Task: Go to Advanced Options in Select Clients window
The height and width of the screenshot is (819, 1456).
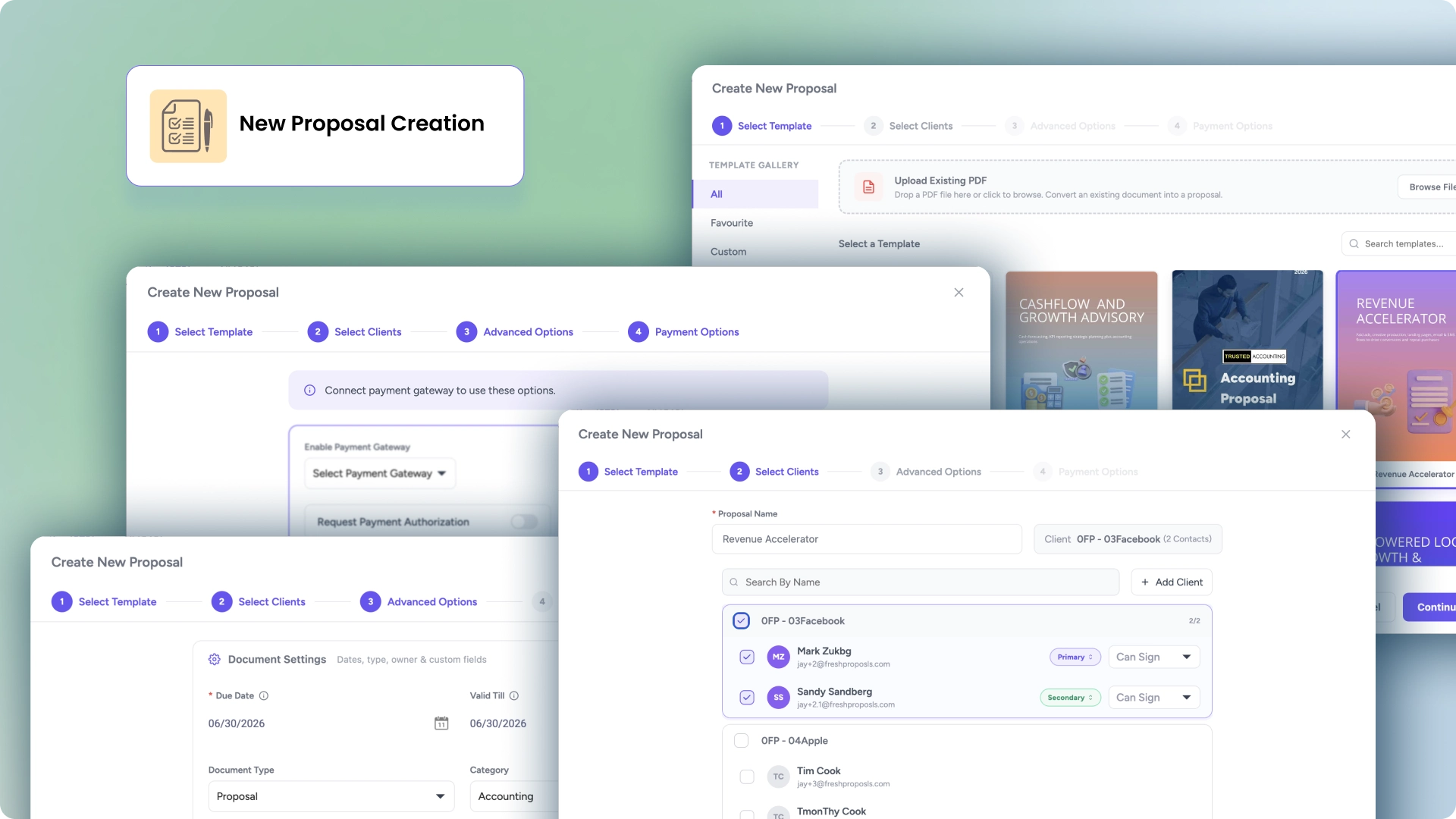Action: 938,472
